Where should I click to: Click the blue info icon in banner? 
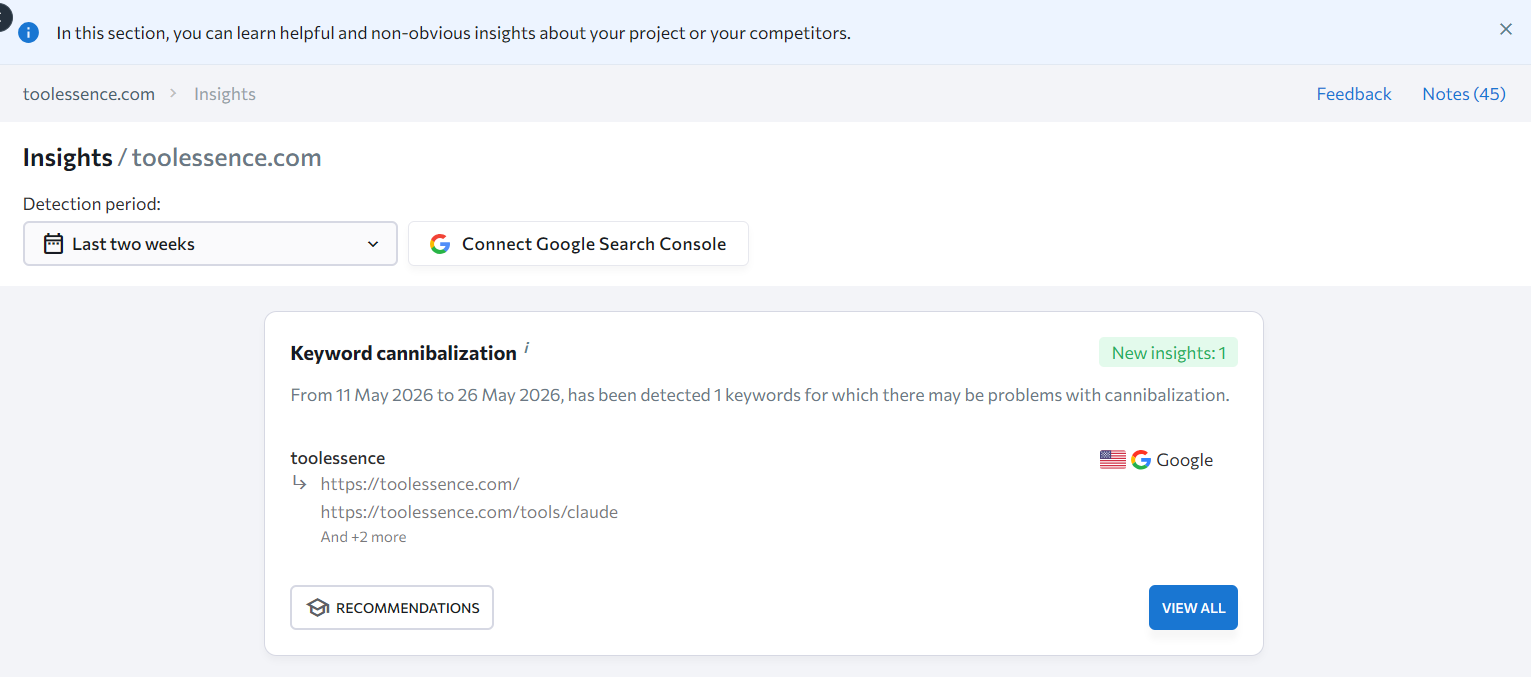(28, 32)
